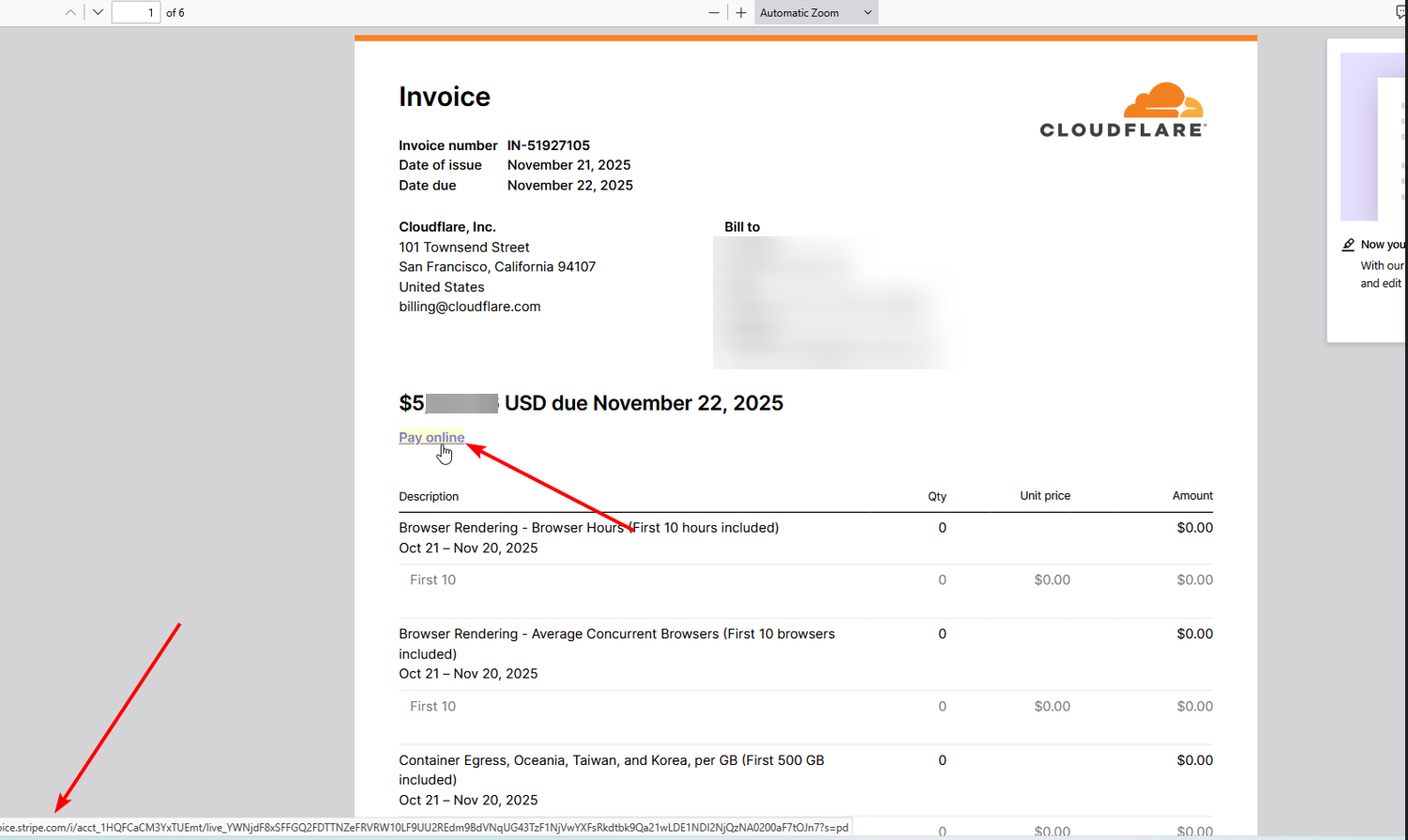Click the issue date November 21, 2025
Viewport: 1408px width, 840px height.
pos(568,165)
